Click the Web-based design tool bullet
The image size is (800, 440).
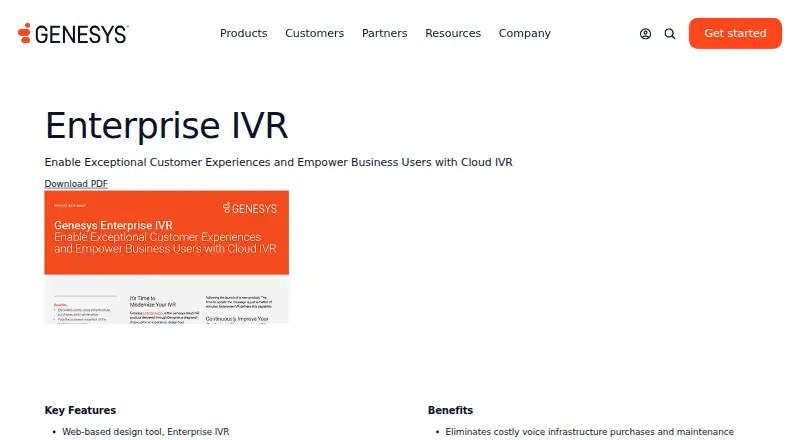(x=145, y=432)
